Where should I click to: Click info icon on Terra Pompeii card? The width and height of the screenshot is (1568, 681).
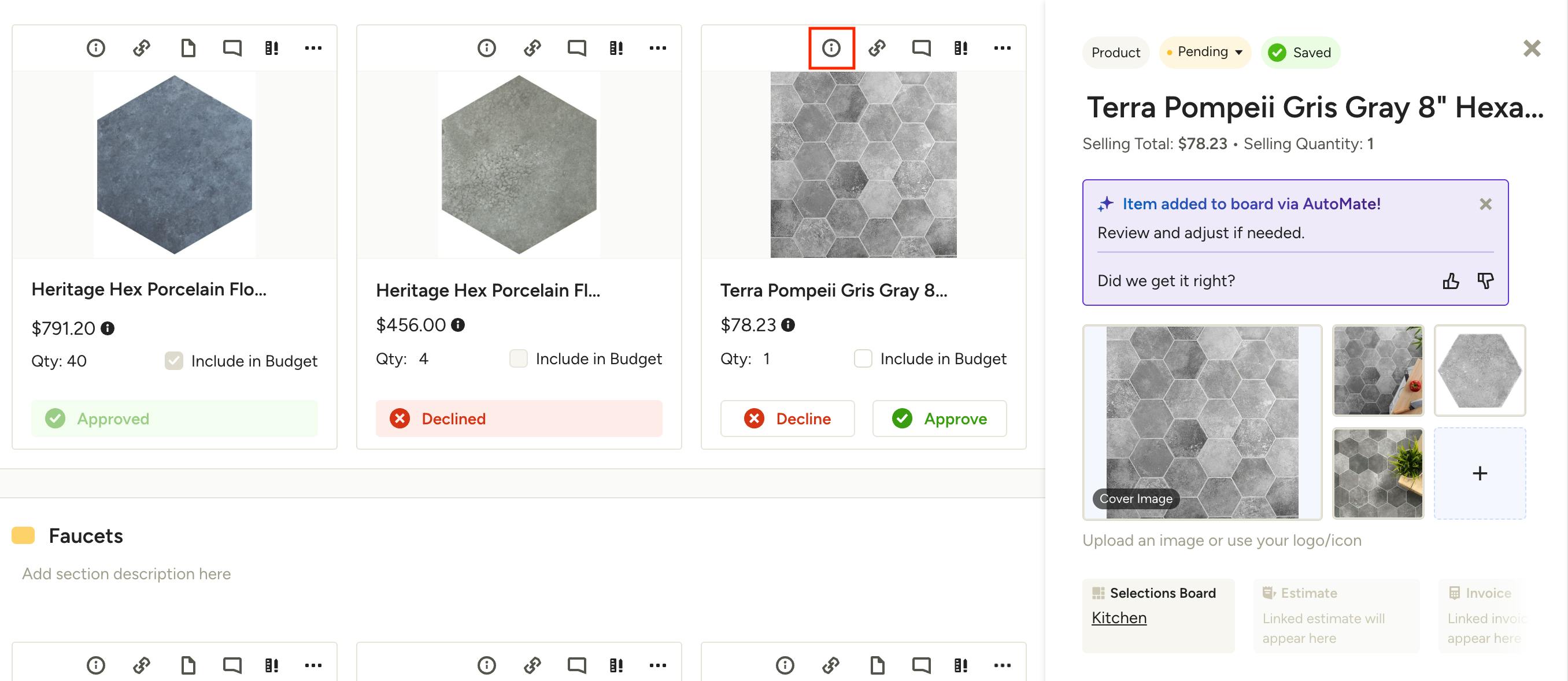click(x=831, y=47)
